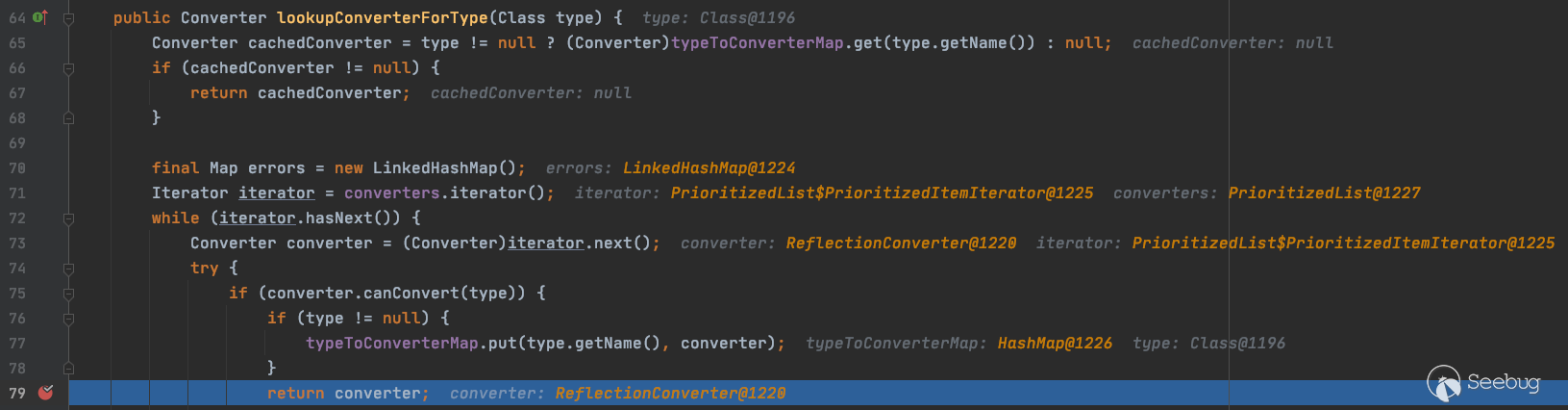The image size is (1568, 410).
Task: Click the implements-method gutter icon on line 64
Action: [x=40, y=17]
